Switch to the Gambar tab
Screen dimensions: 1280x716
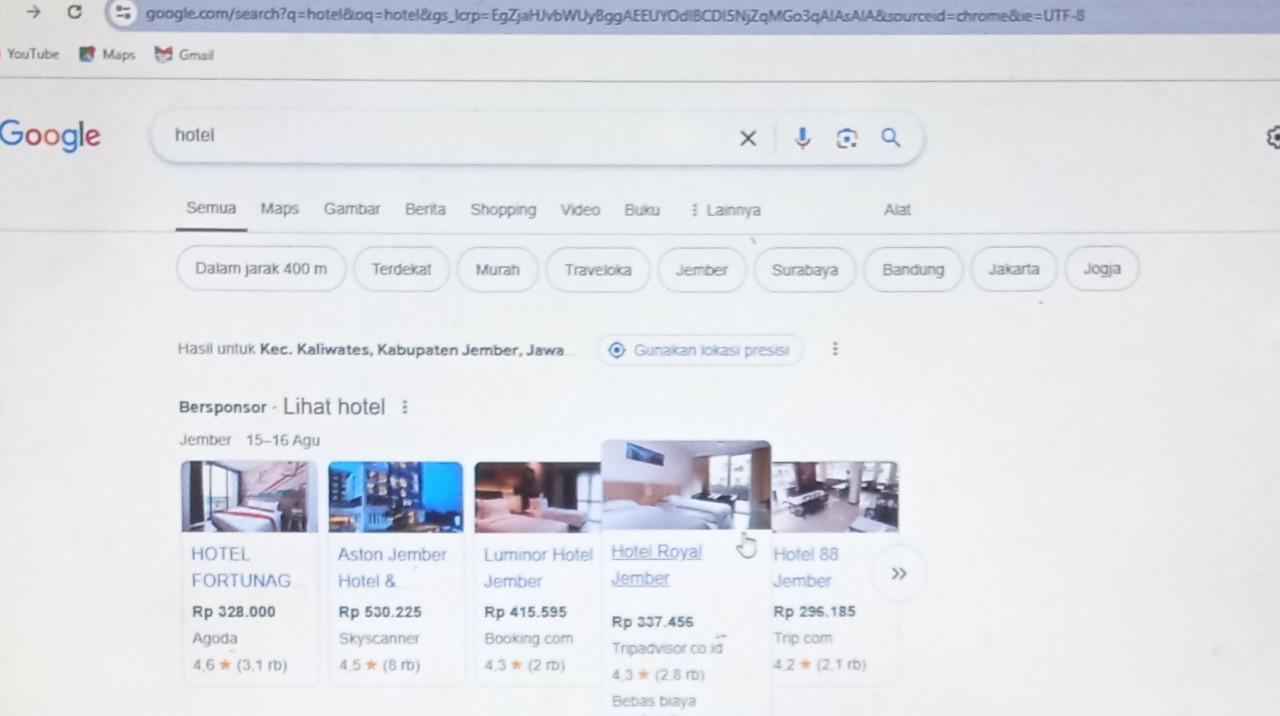tap(352, 209)
